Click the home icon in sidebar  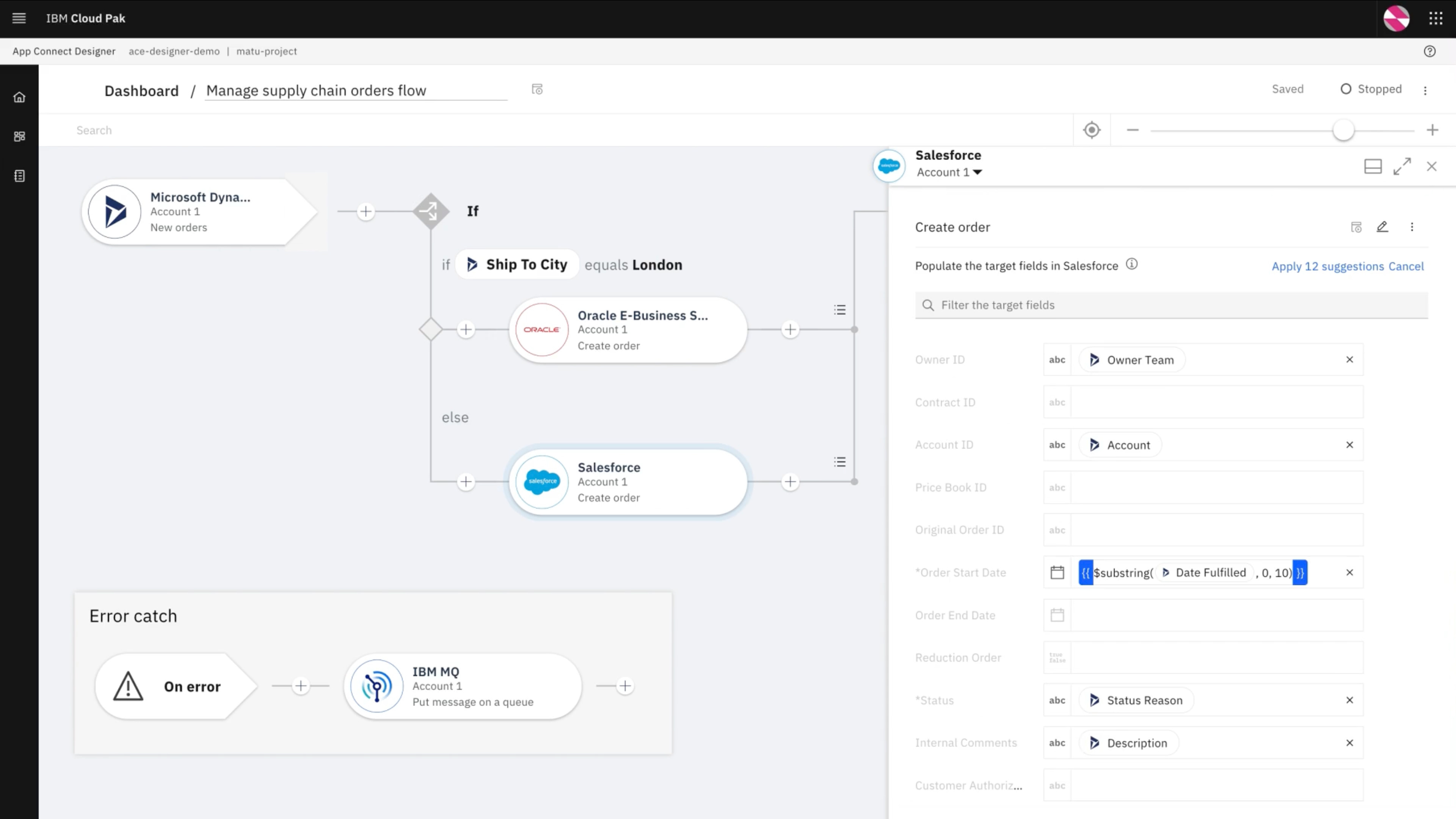(x=19, y=97)
